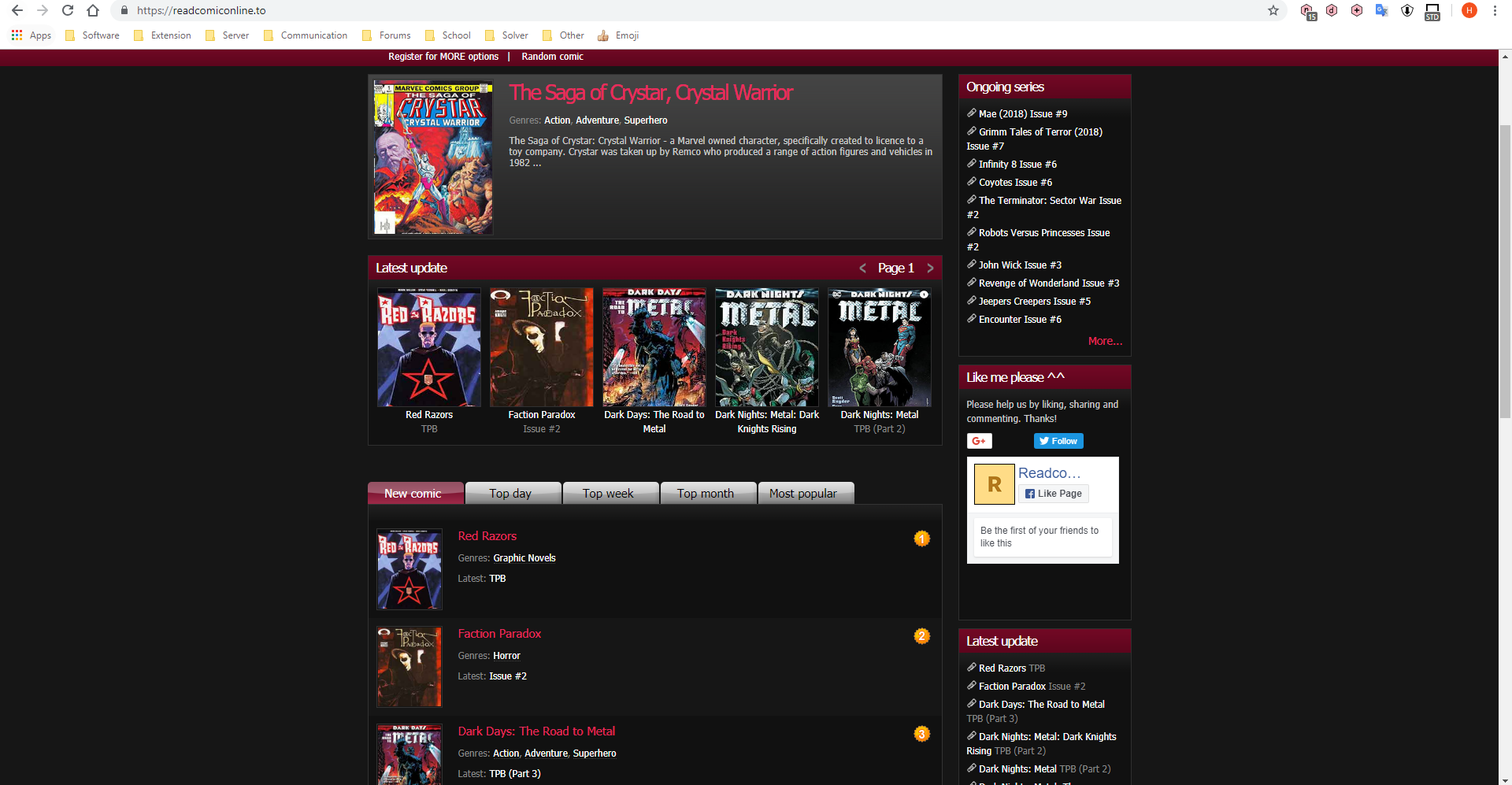
Task: Select the New comic tab toggle
Action: (415, 493)
